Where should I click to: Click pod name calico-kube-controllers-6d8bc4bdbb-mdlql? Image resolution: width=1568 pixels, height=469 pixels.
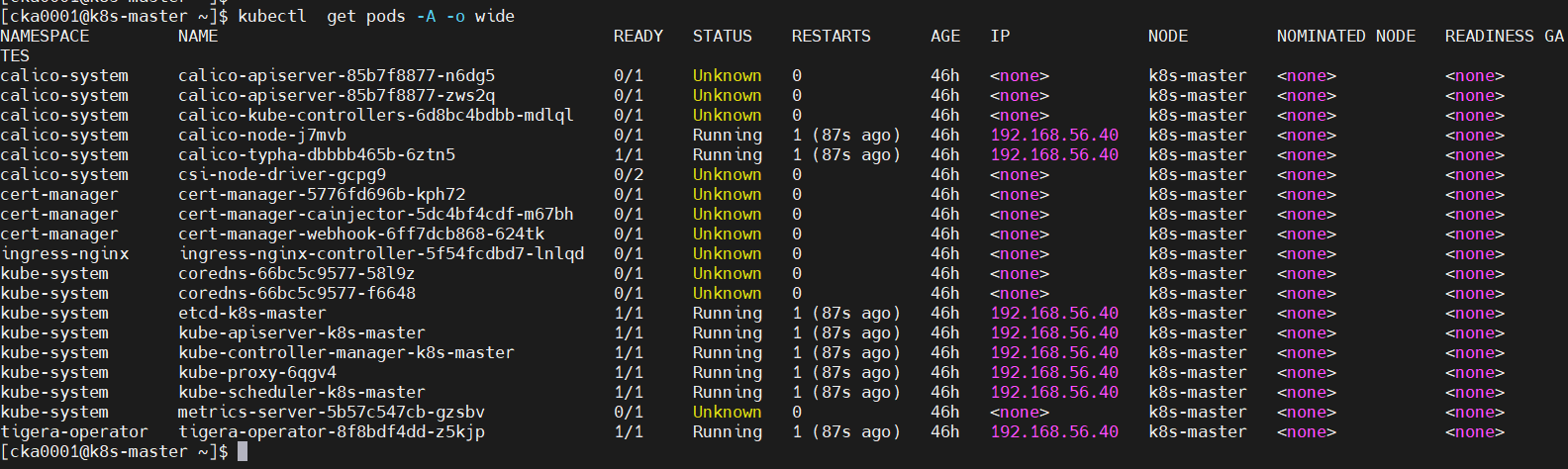(x=376, y=115)
